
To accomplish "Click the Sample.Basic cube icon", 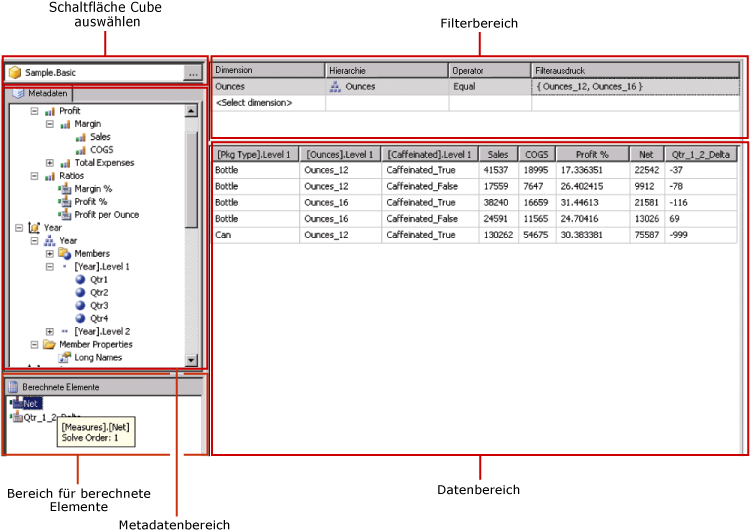I will point(15,72).
